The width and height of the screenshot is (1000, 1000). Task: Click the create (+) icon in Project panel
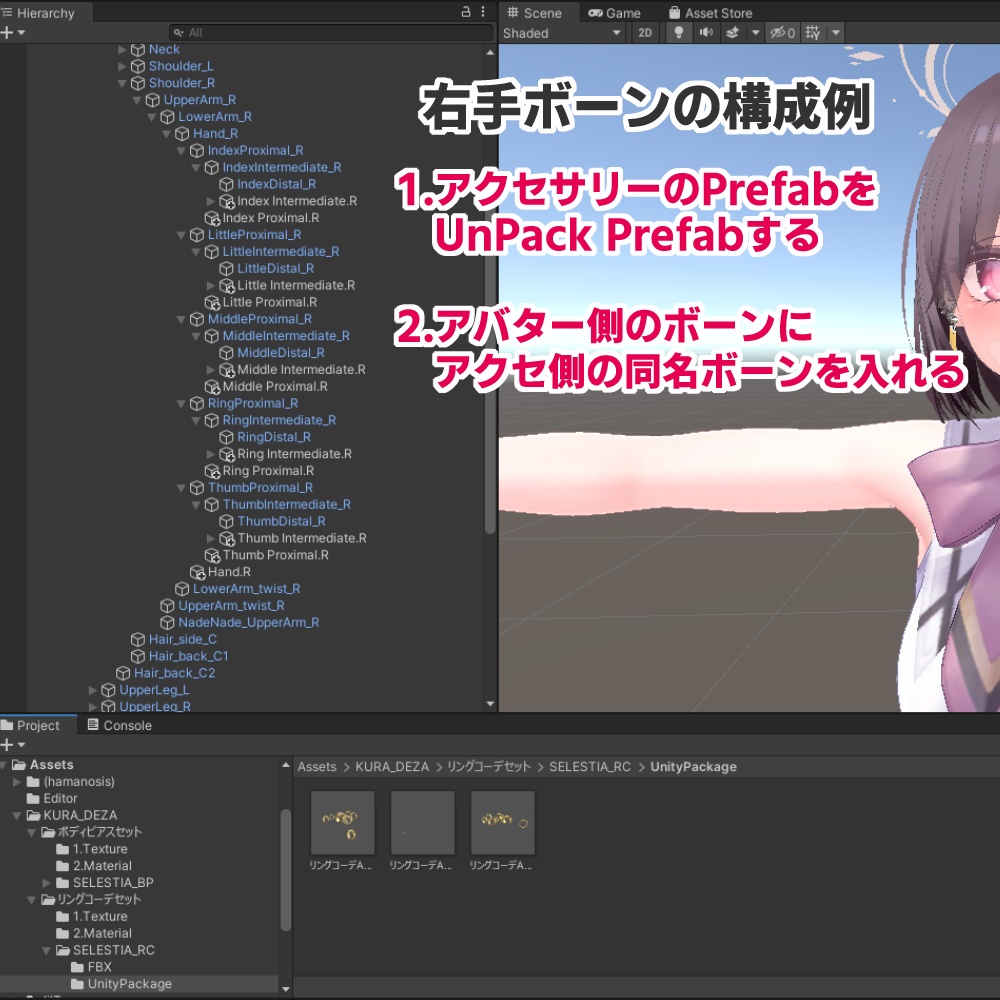(7, 744)
